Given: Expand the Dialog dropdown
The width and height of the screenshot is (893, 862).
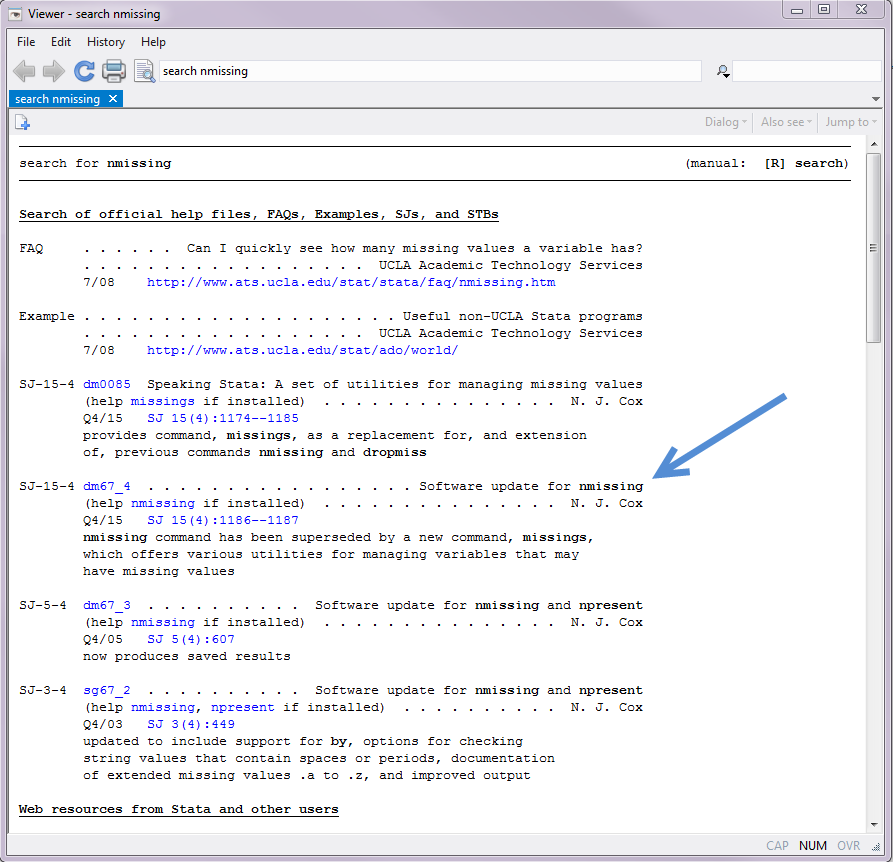Looking at the screenshot, I should point(726,122).
